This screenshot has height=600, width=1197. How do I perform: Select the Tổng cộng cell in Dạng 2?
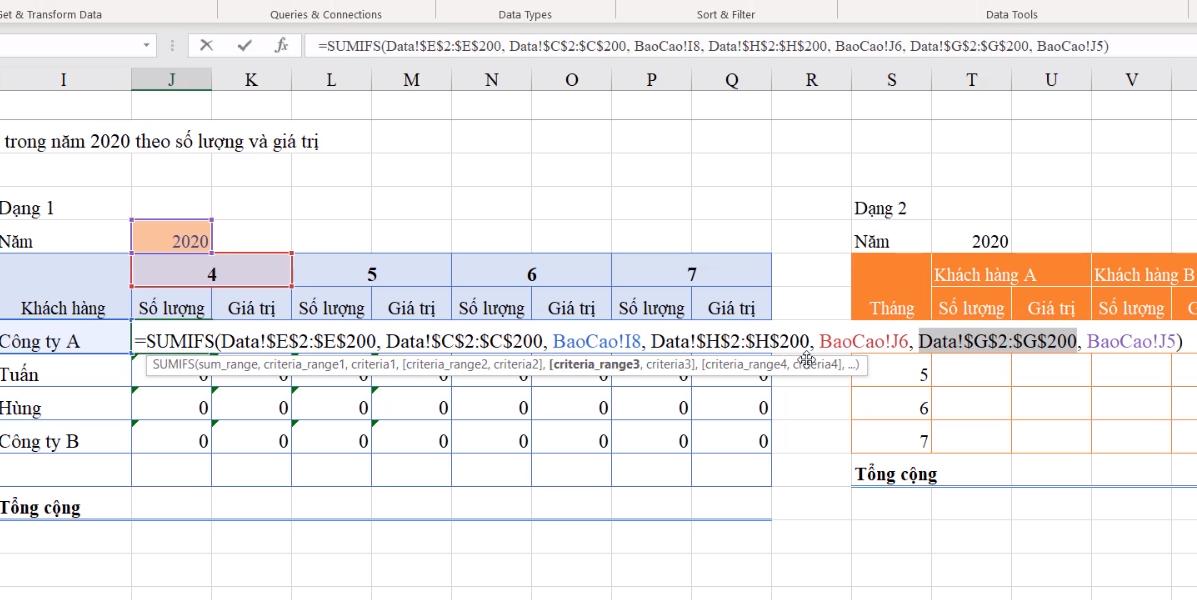point(891,474)
